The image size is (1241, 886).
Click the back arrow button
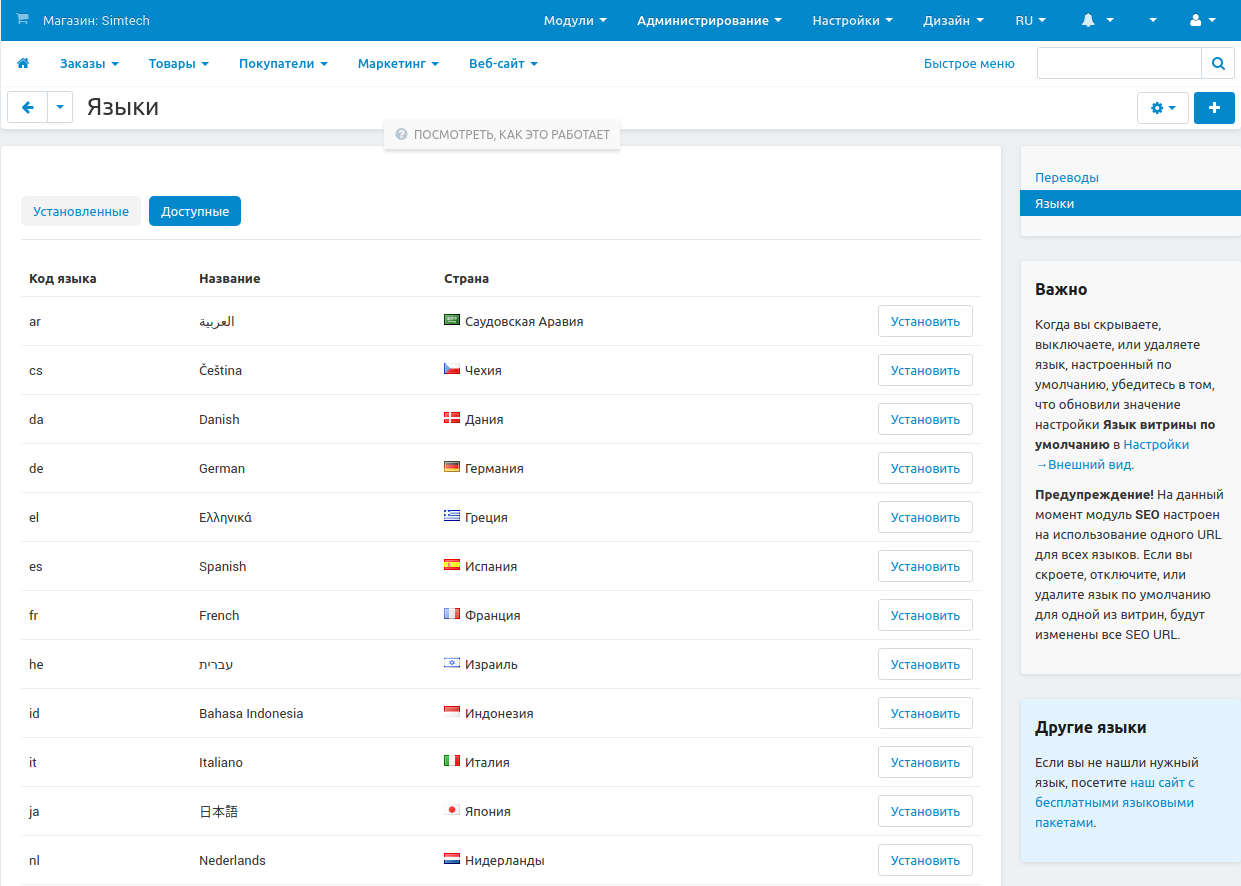[27, 108]
